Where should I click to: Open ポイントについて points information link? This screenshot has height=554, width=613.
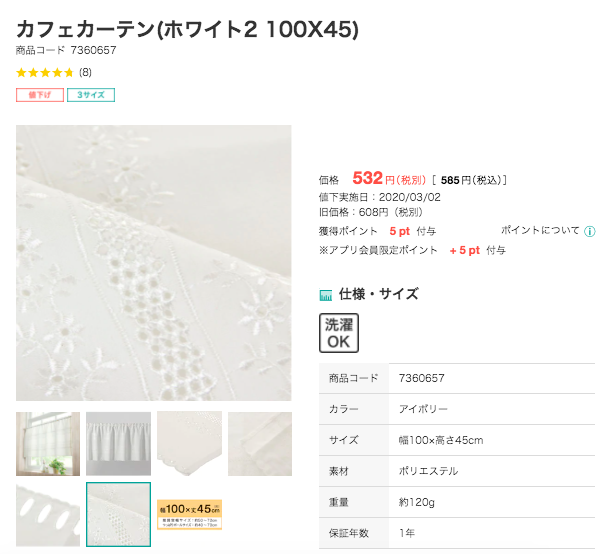(540, 230)
